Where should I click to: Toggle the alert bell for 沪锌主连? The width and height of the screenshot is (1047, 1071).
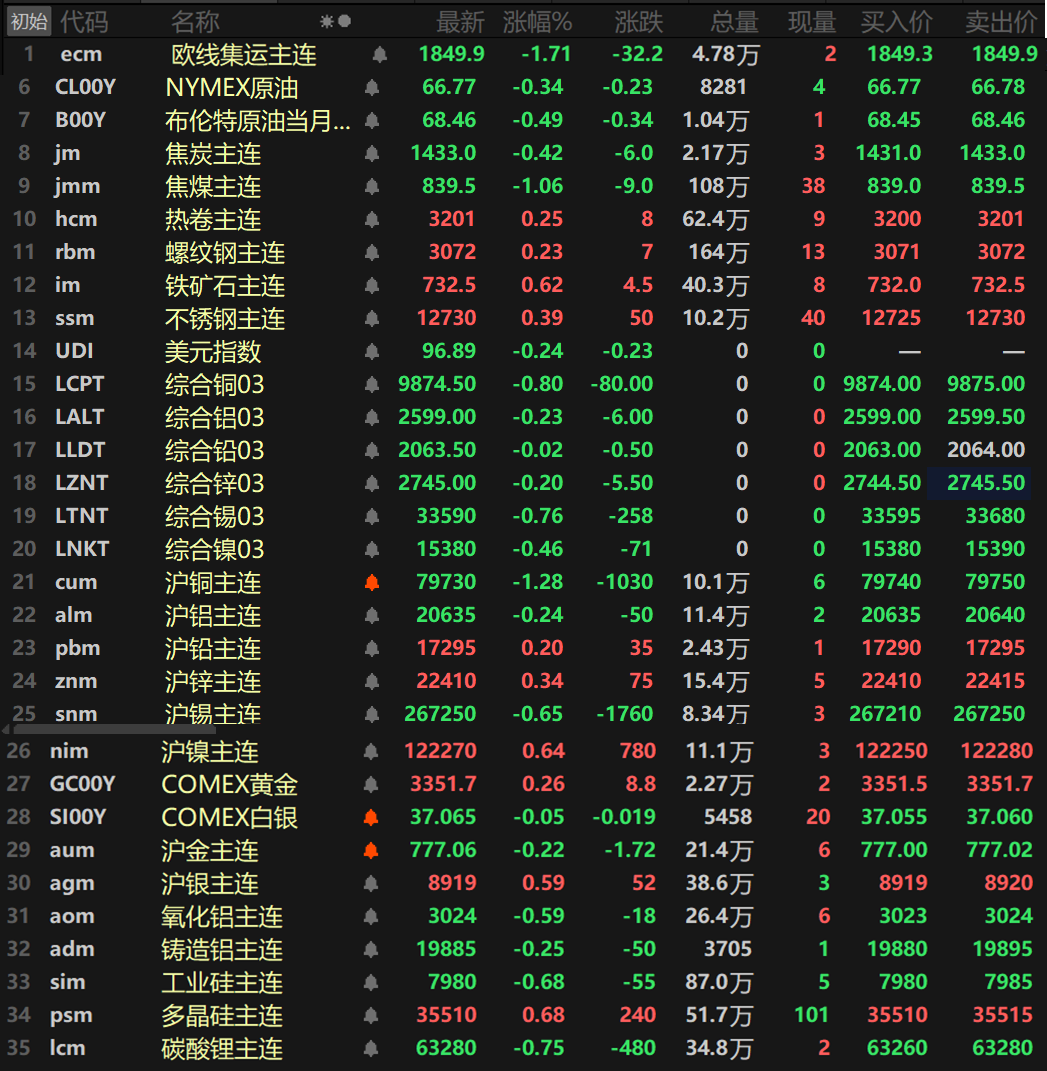[372, 682]
